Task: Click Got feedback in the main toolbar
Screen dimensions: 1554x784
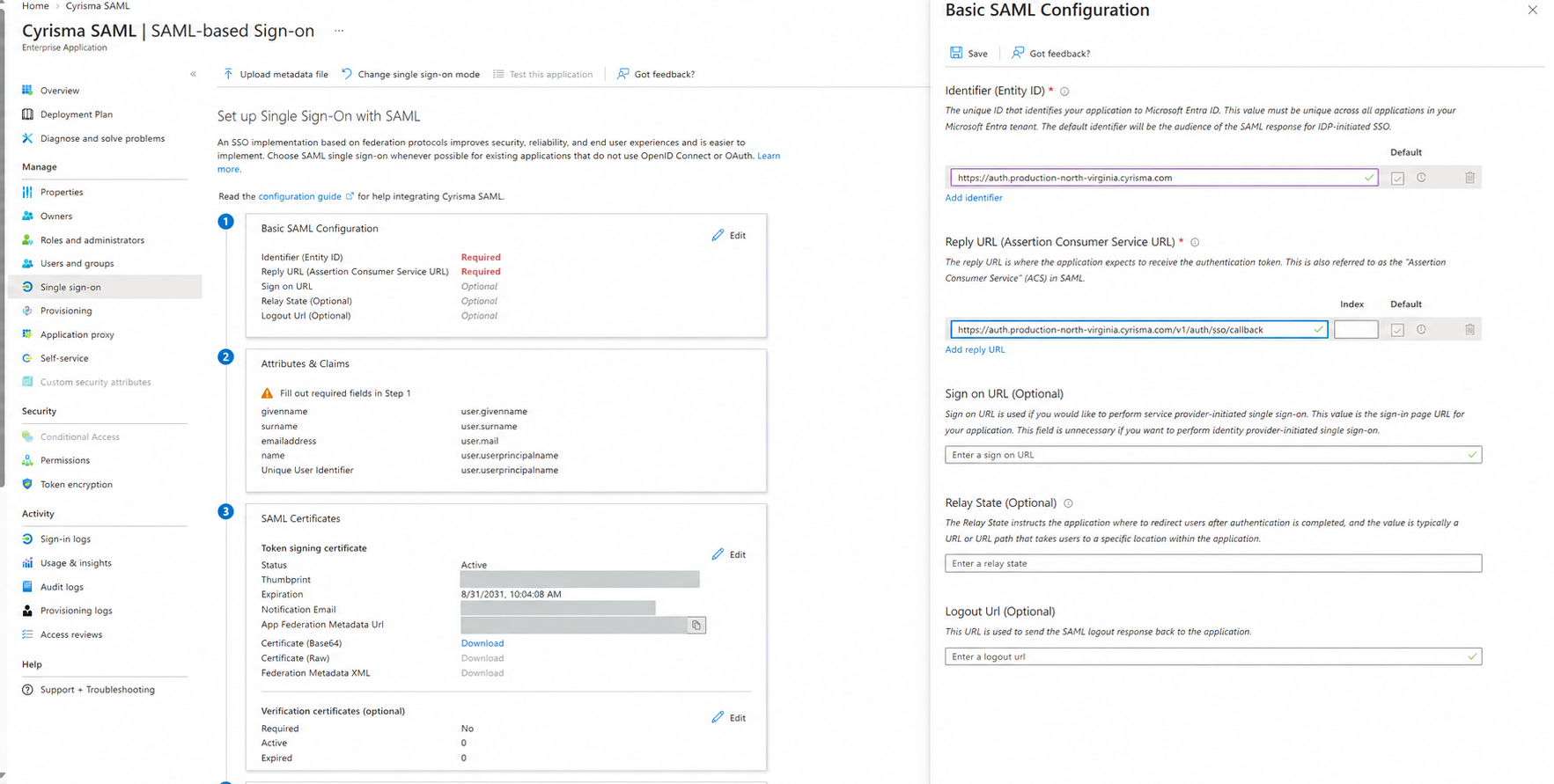Action: pos(656,74)
